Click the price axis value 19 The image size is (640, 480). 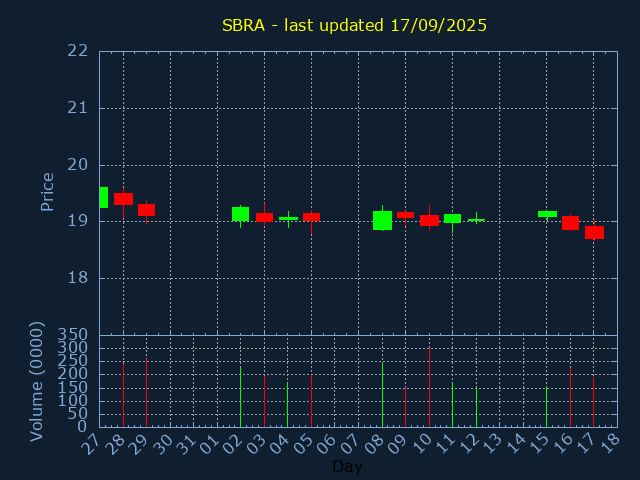(78, 221)
